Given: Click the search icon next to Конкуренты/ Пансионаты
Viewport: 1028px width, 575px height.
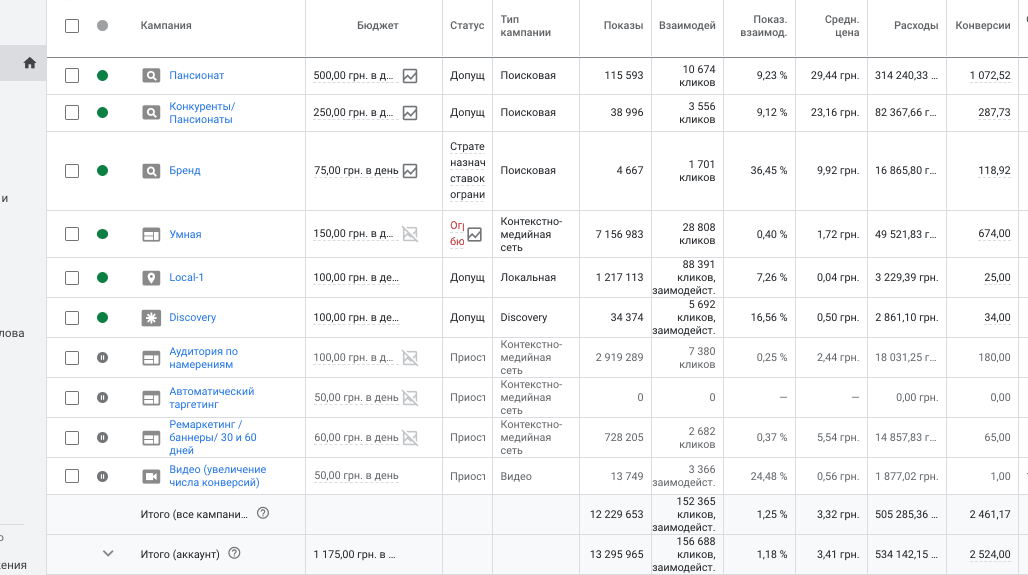Looking at the screenshot, I should coord(151,113).
